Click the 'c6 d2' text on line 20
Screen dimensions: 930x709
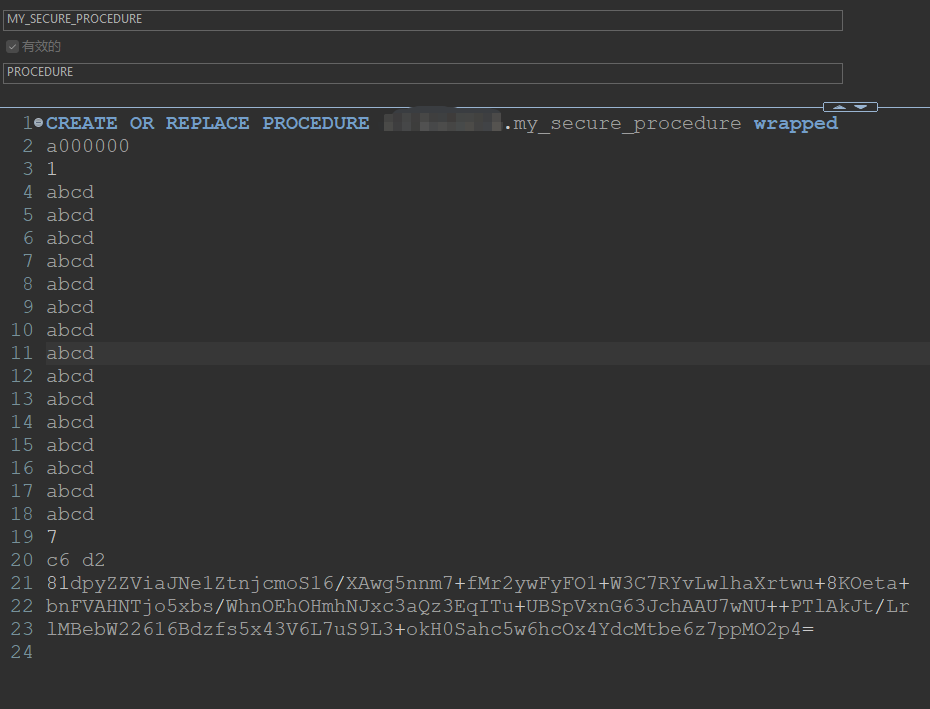(x=75, y=560)
